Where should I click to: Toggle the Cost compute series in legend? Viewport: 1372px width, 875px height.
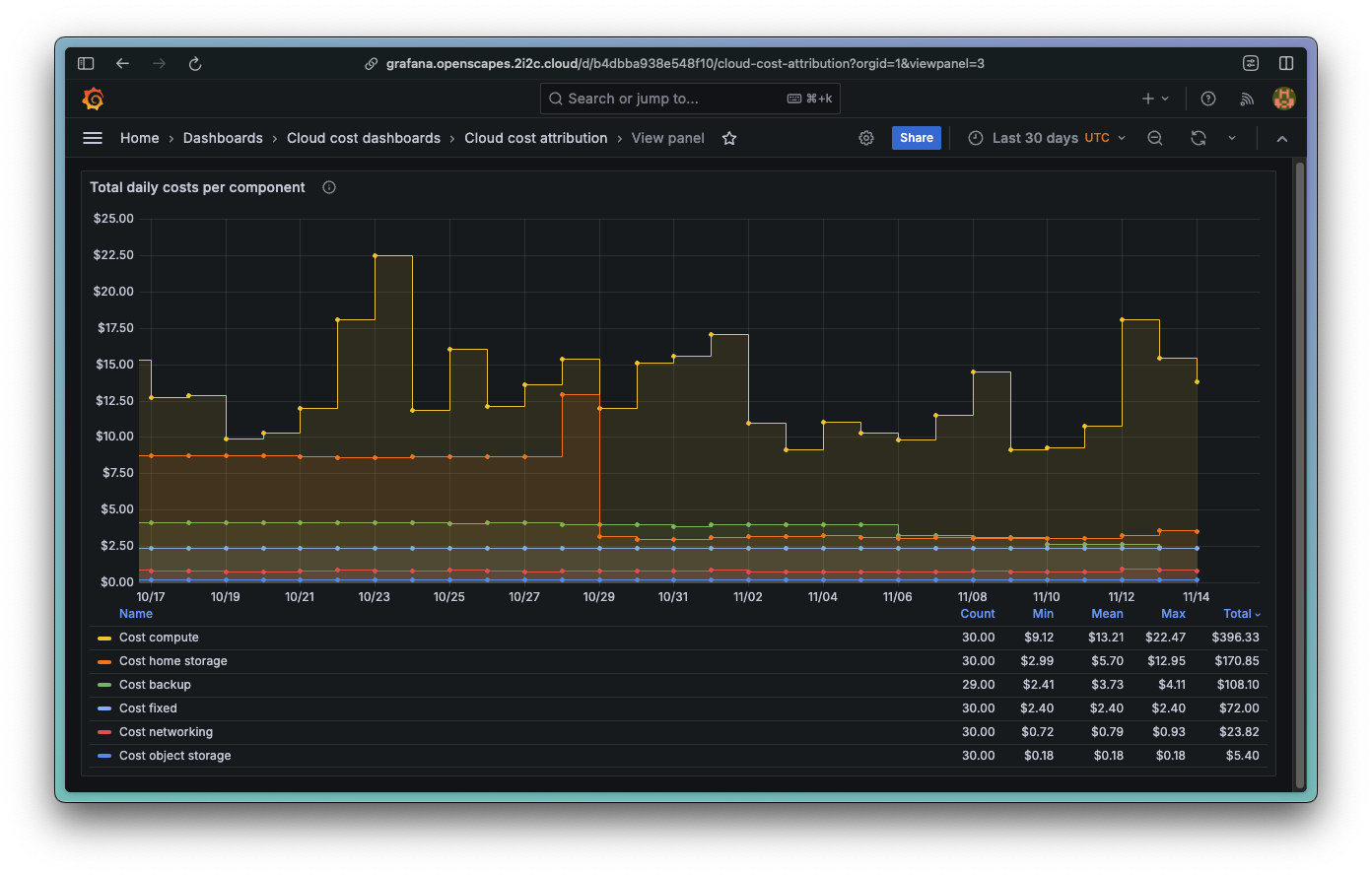[158, 637]
